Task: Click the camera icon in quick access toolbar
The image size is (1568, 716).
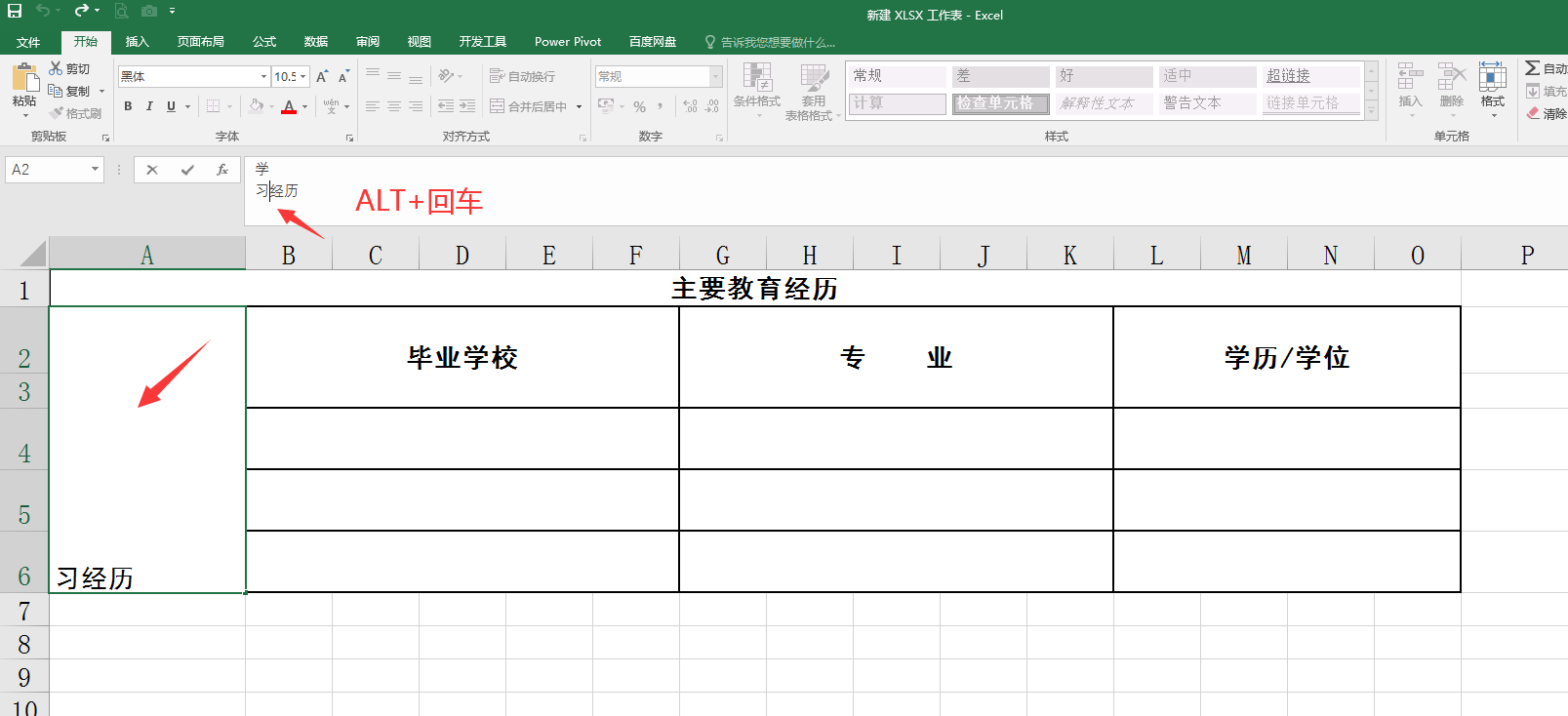Action: click(149, 11)
